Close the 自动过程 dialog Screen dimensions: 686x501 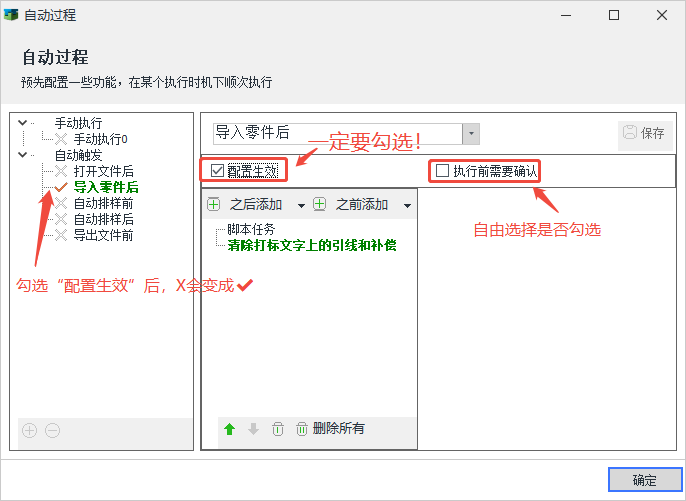[x=662, y=15]
